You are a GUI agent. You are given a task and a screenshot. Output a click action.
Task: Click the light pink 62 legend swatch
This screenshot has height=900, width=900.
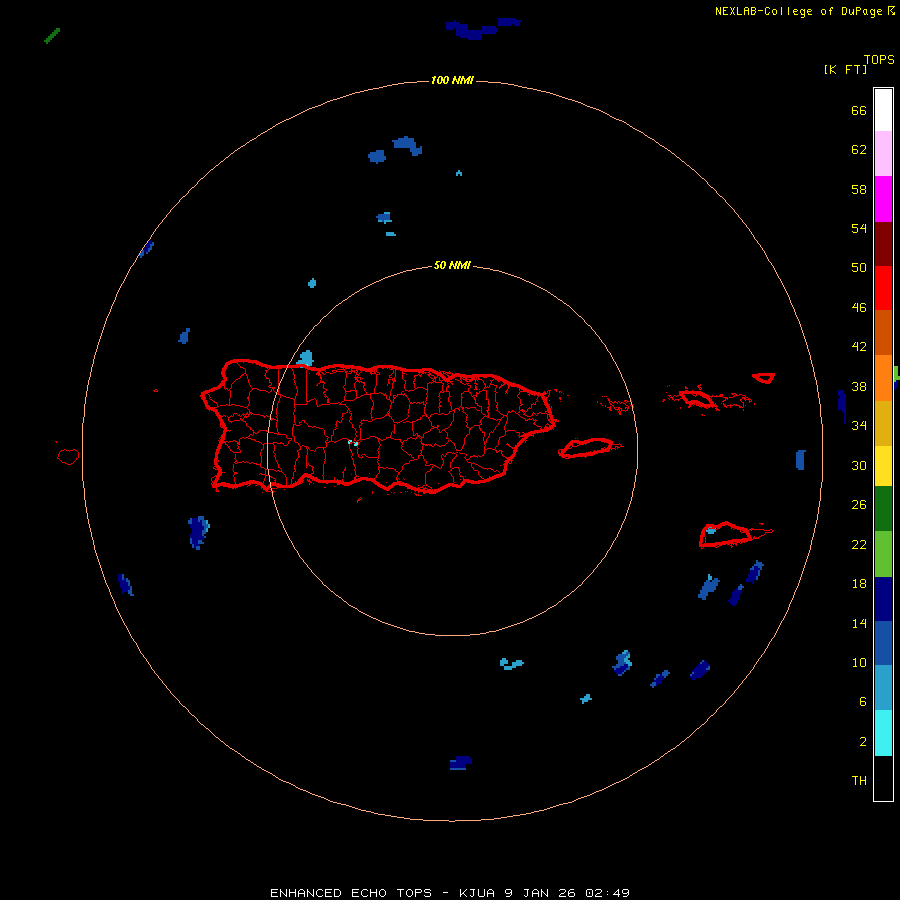click(x=883, y=154)
